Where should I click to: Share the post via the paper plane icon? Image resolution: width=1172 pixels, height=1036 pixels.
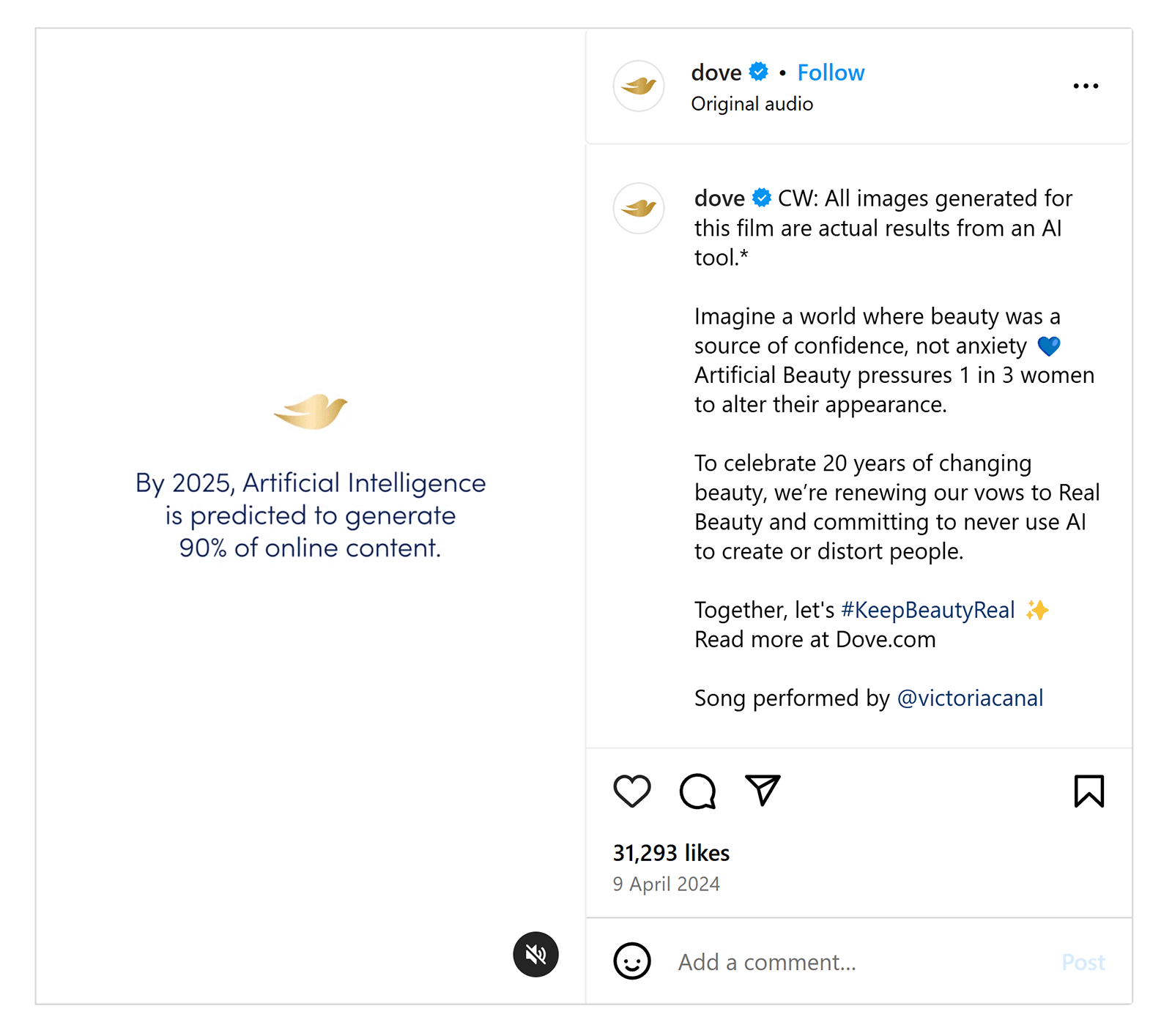point(763,791)
